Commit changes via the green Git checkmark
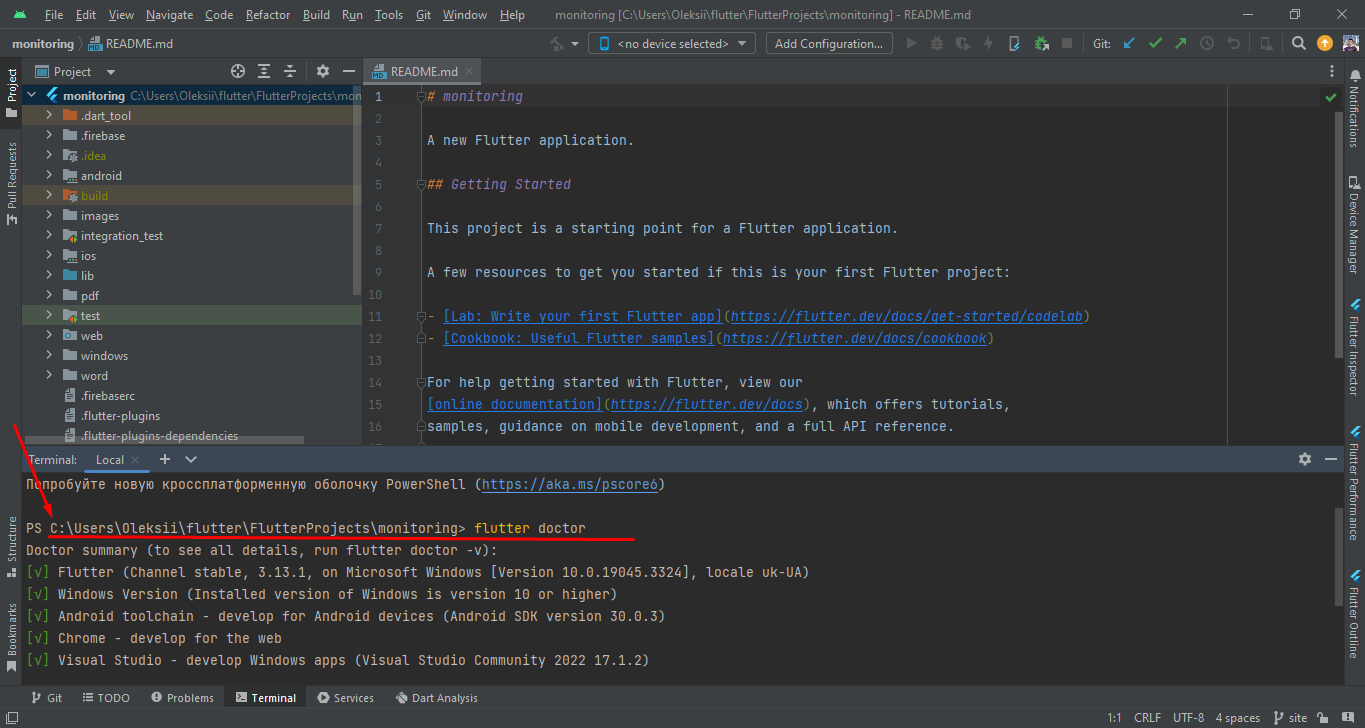This screenshot has width=1365, height=728. coord(1155,44)
